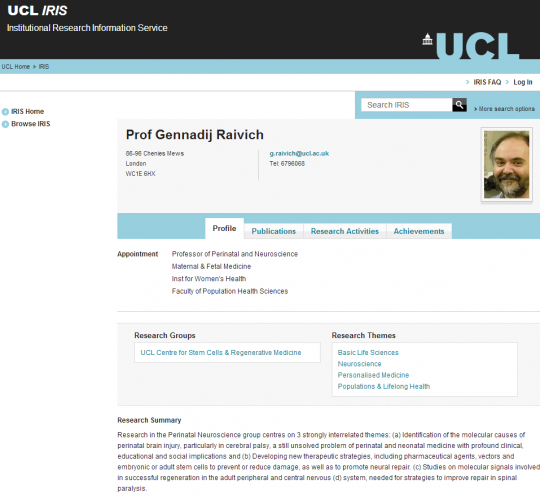Click the UCL IRIS title logo
This screenshot has height=497, width=540.
pyautogui.click(x=38, y=10)
